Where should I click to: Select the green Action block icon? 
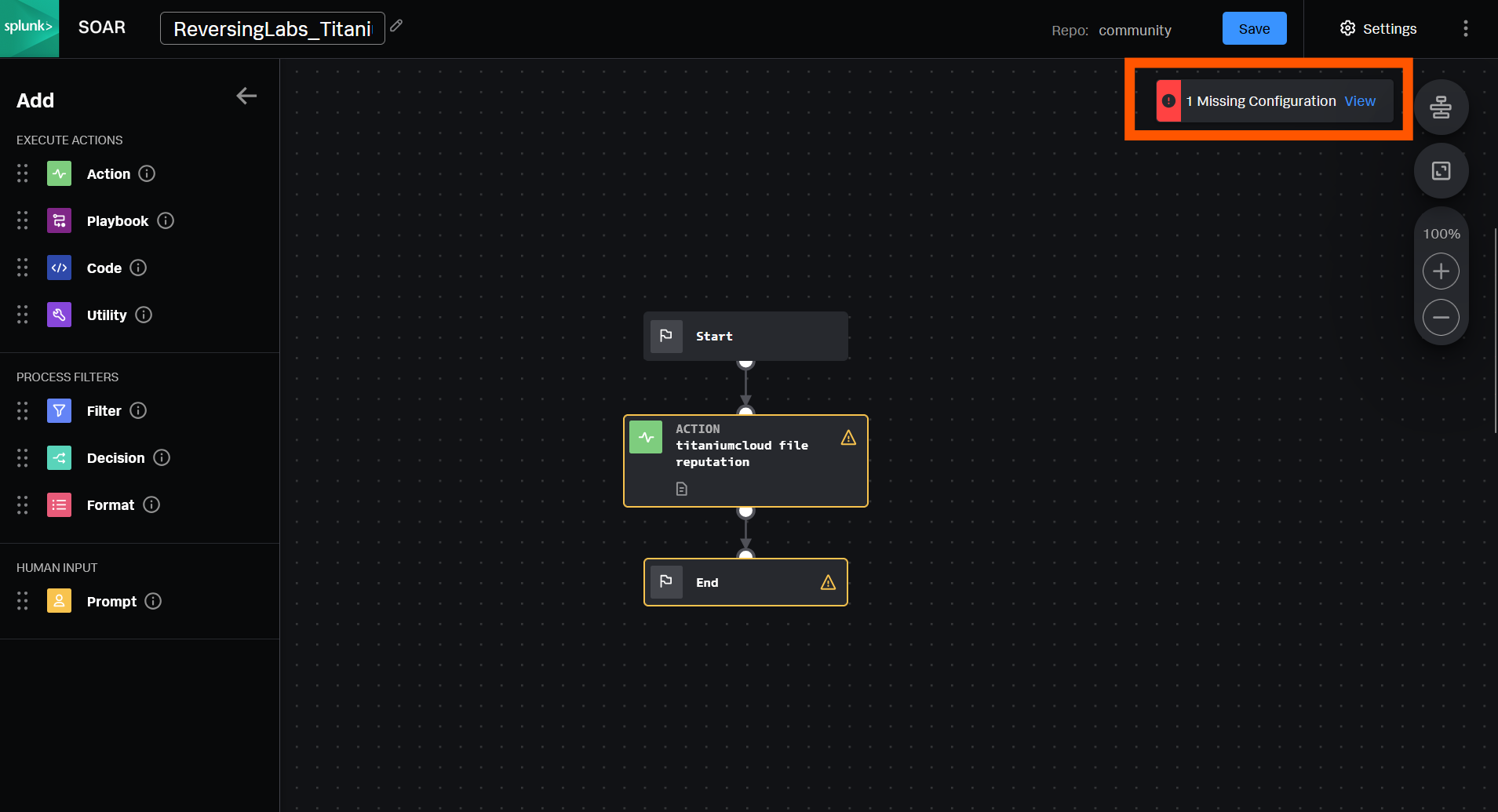59,173
